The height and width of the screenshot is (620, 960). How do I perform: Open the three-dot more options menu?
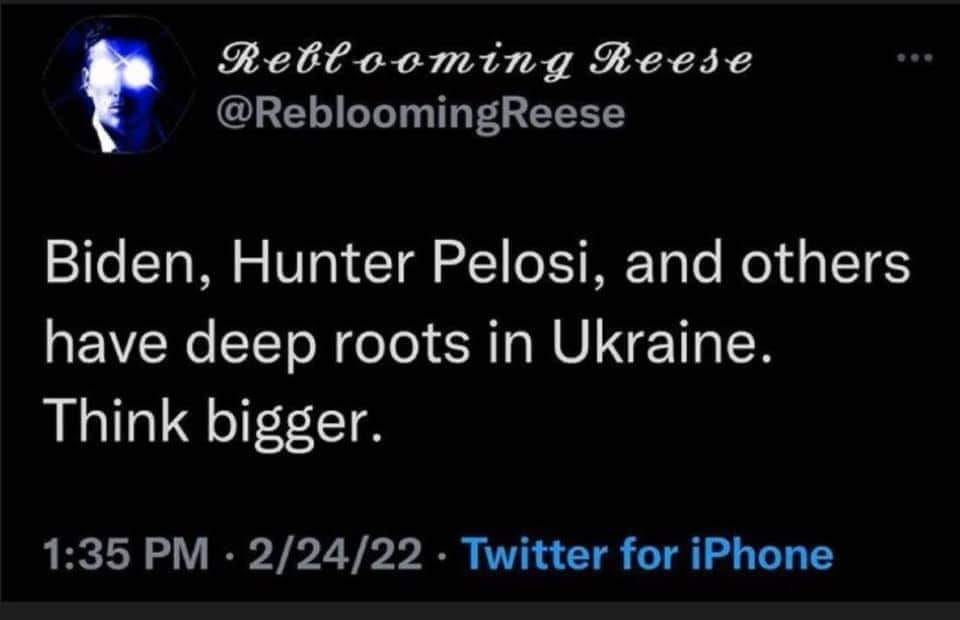click(915, 58)
